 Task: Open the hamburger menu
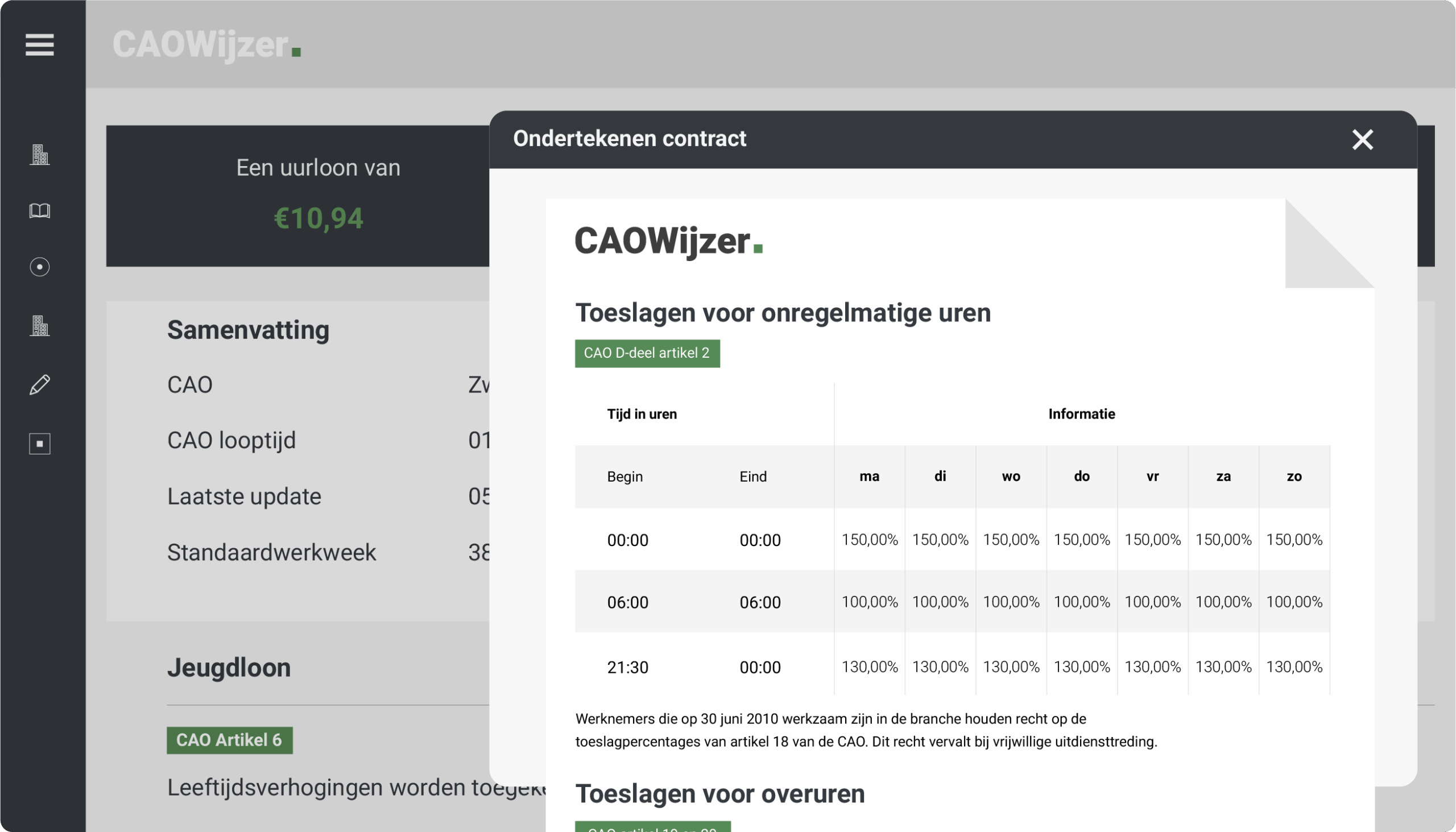click(x=39, y=44)
